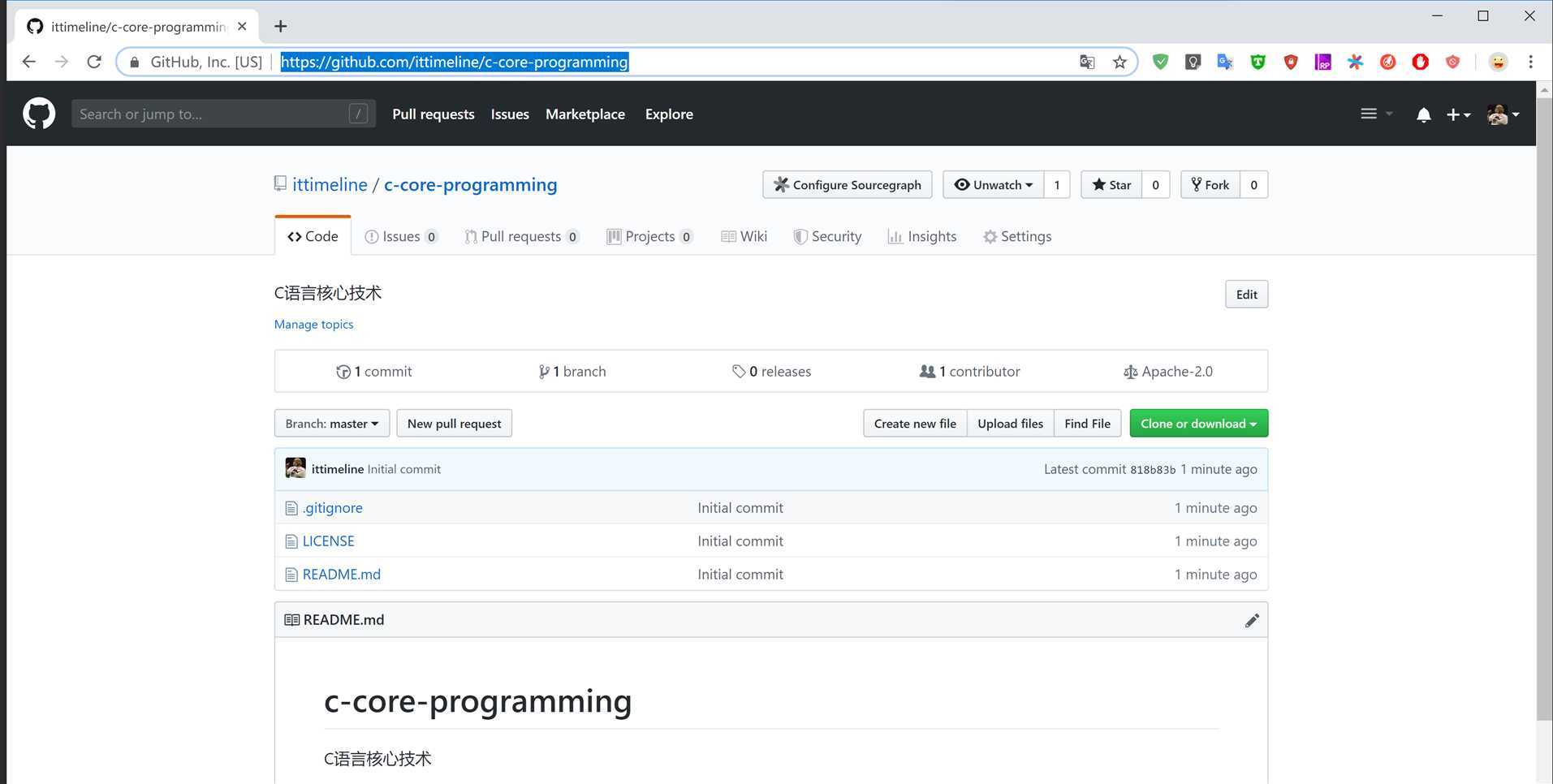Screen dimensions: 1553x784
Task: Click Marketplace in top navigation
Action: (x=585, y=114)
